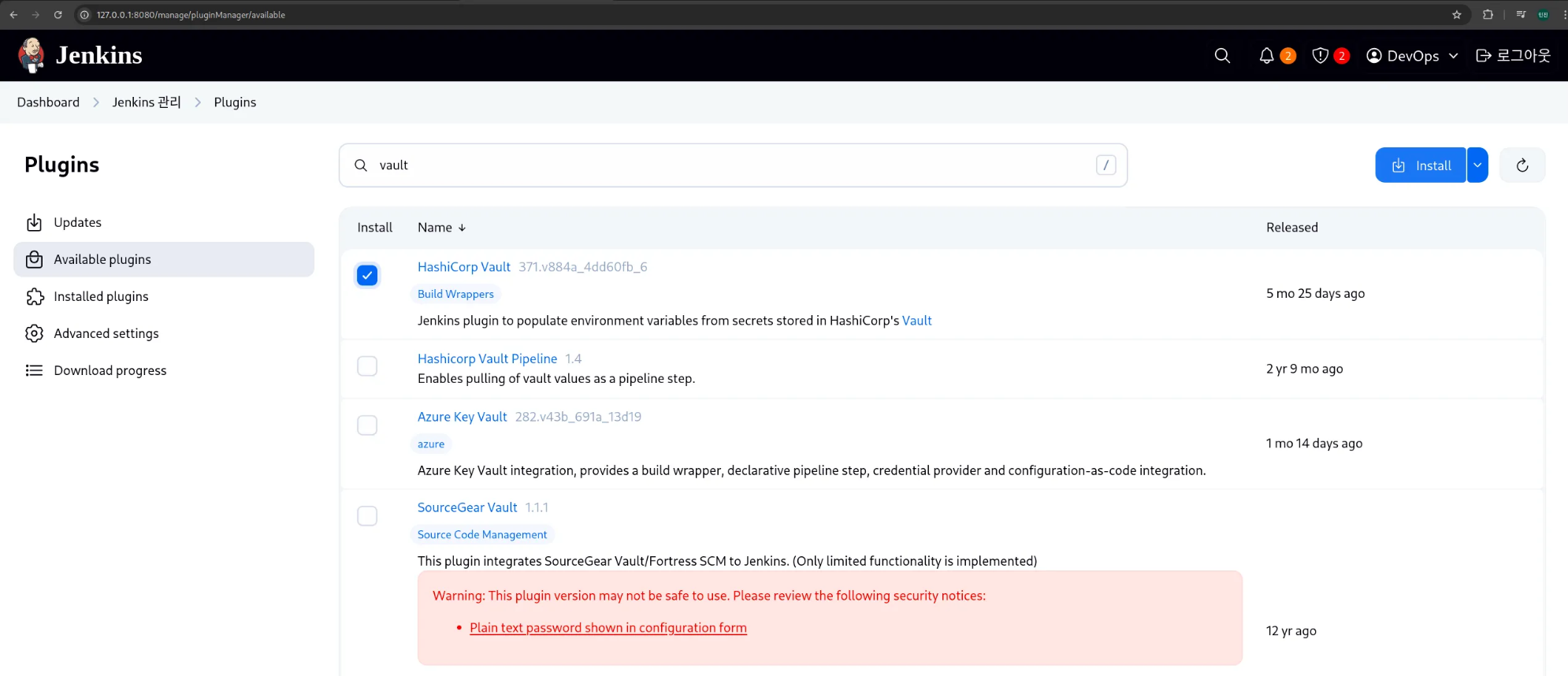1568x676 pixels.
Task: Go to Dashboard breadcrumb
Action: (48, 102)
